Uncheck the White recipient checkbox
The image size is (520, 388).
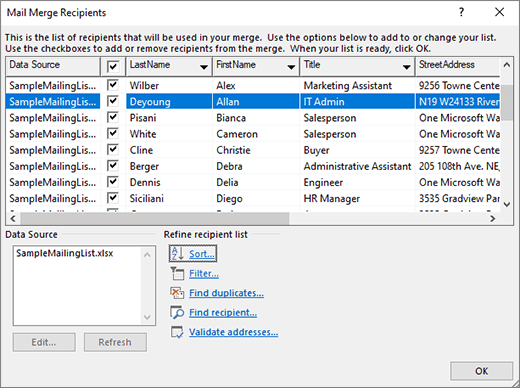point(113,133)
